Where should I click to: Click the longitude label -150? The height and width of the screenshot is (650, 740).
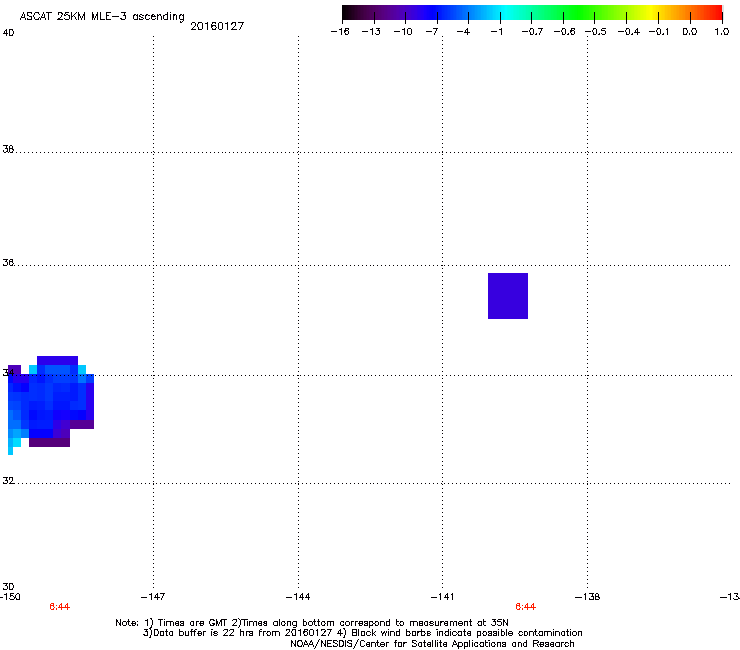coord(10,597)
